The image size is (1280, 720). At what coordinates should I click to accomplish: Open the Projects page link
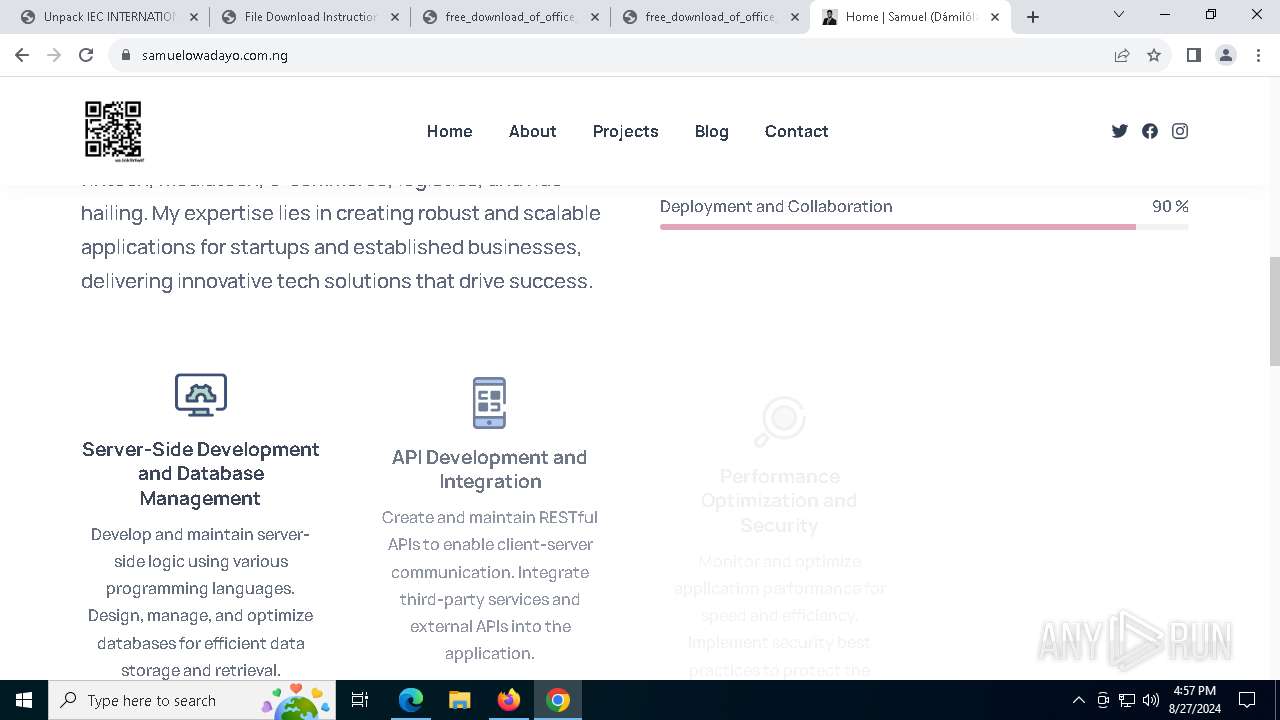pyautogui.click(x=625, y=131)
